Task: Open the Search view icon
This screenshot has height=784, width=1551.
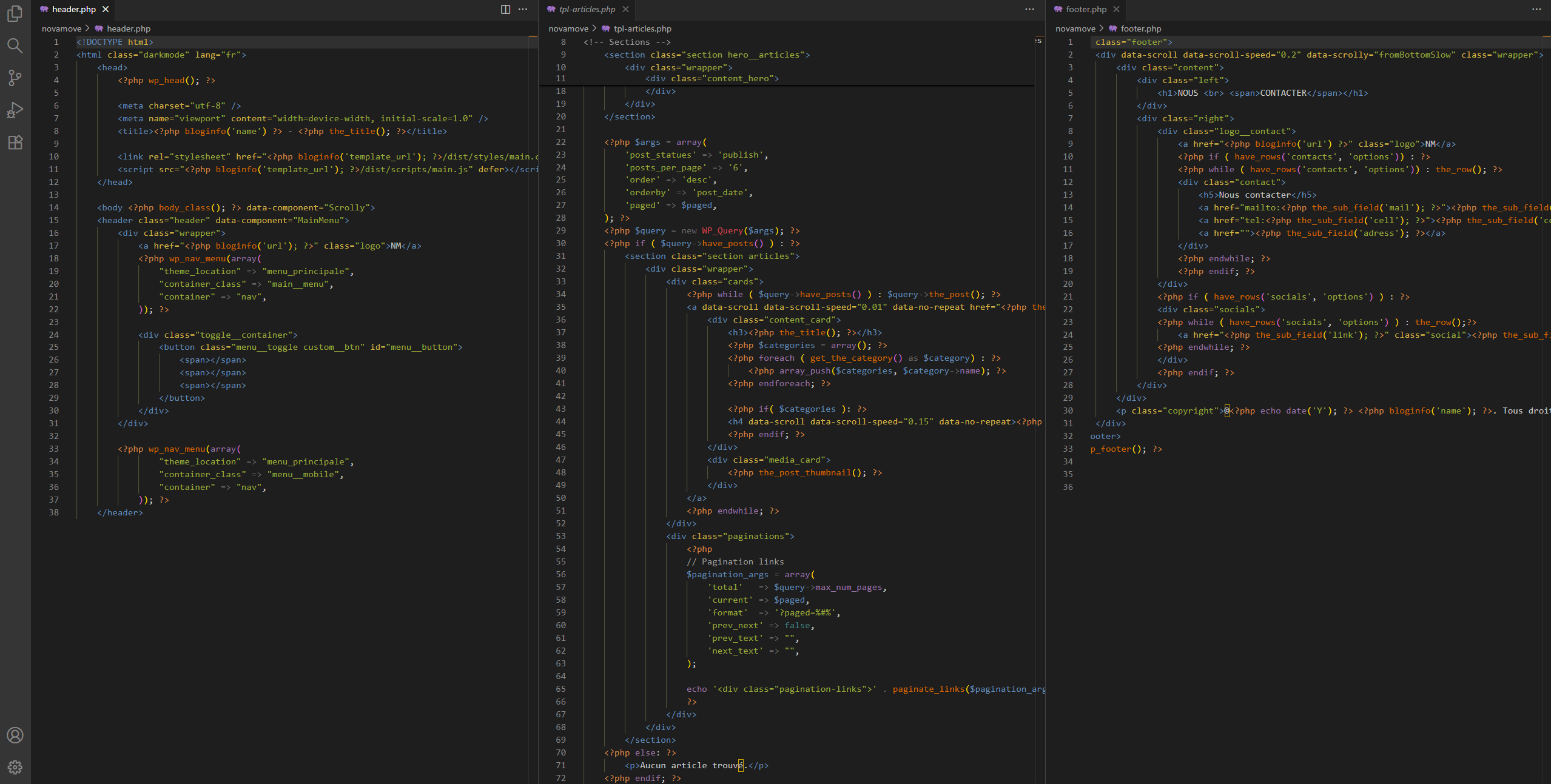Action: coord(15,45)
